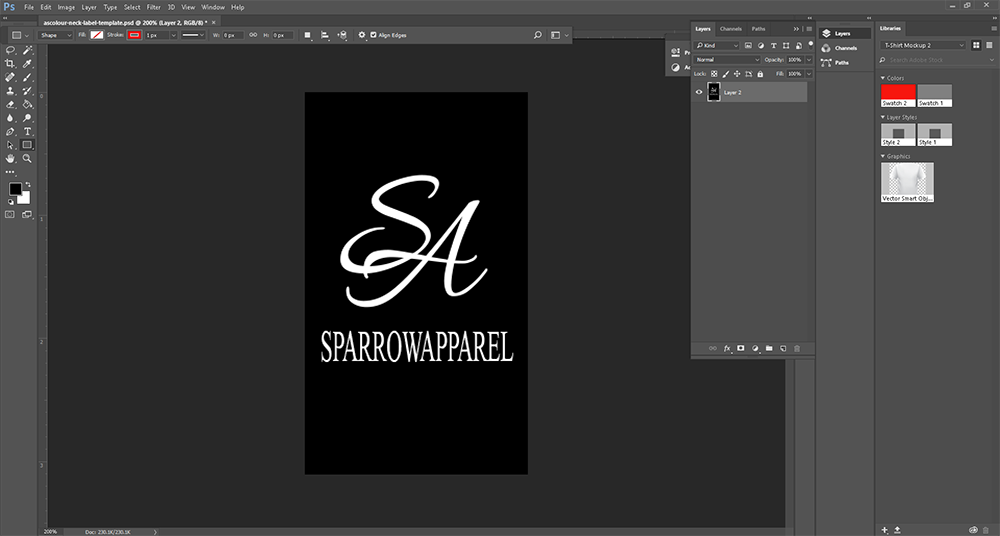Select the red Swatch 2 library color
The width and height of the screenshot is (1000, 536).
tap(898, 95)
